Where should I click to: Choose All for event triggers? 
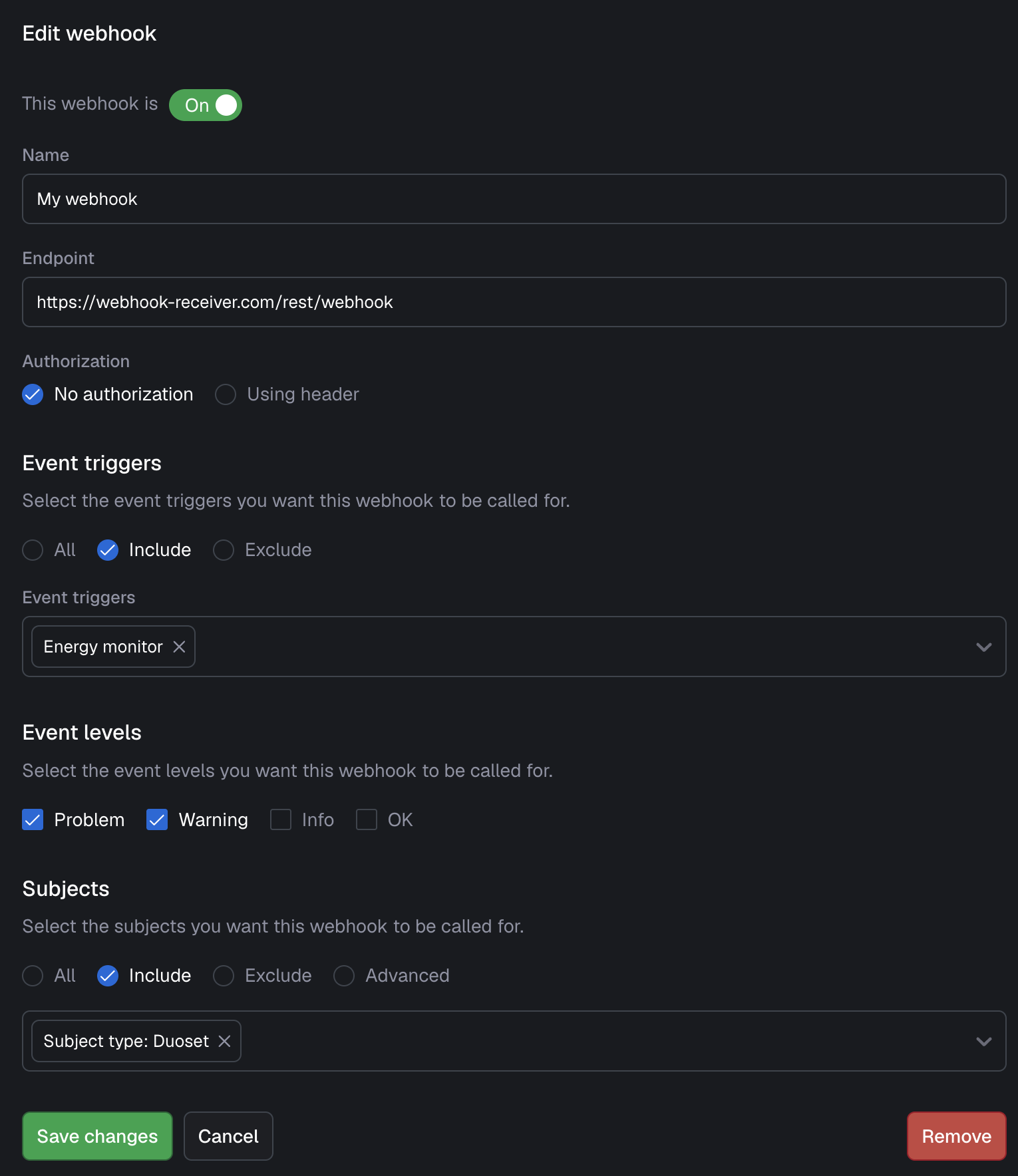32,550
